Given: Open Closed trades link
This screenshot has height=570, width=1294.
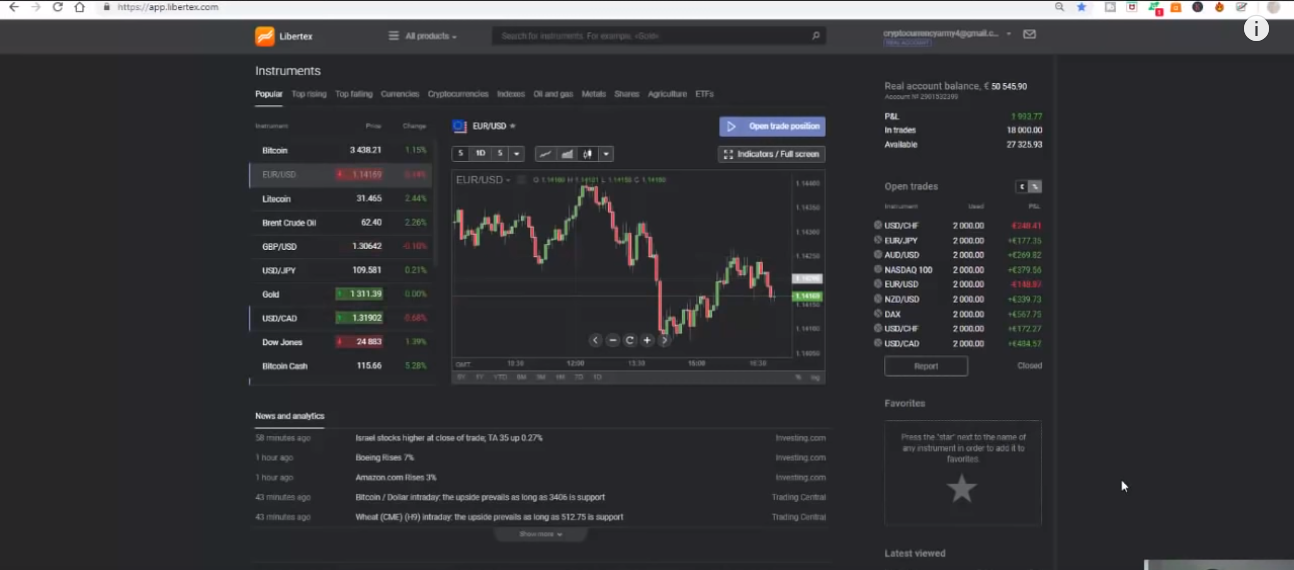Looking at the screenshot, I should [1029, 366].
